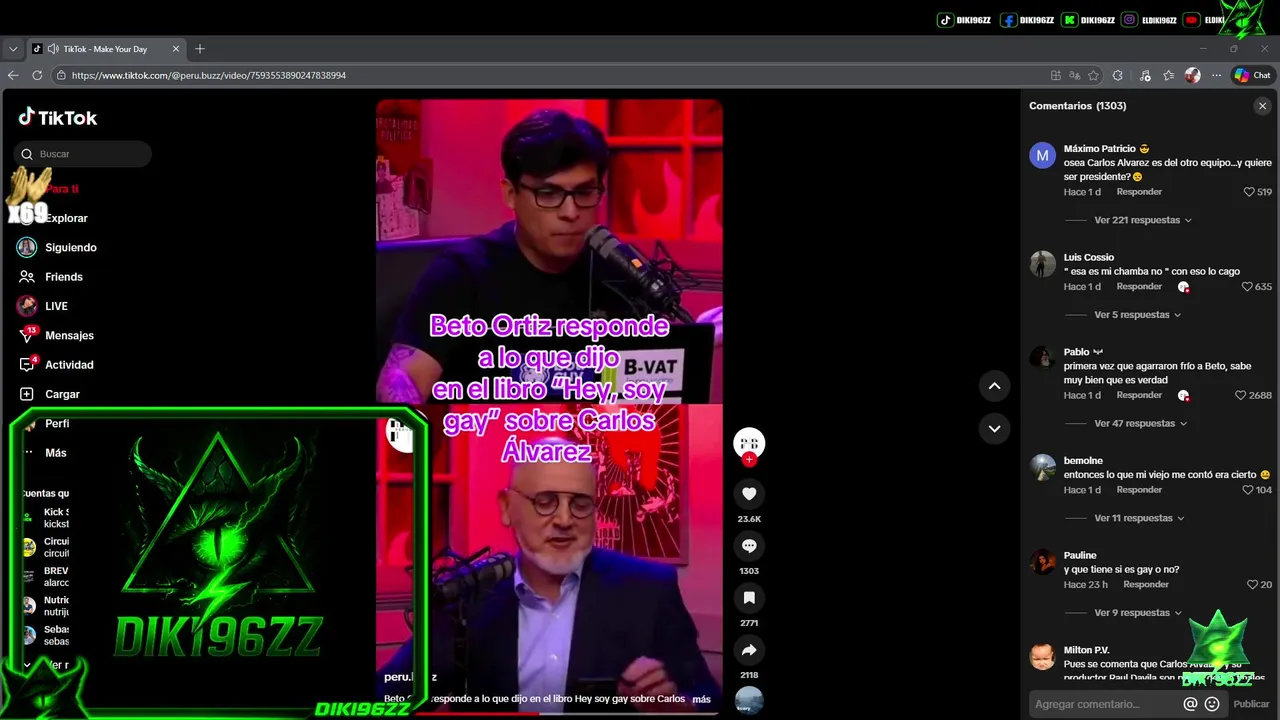Follow creator using red plus badge

(x=749, y=460)
